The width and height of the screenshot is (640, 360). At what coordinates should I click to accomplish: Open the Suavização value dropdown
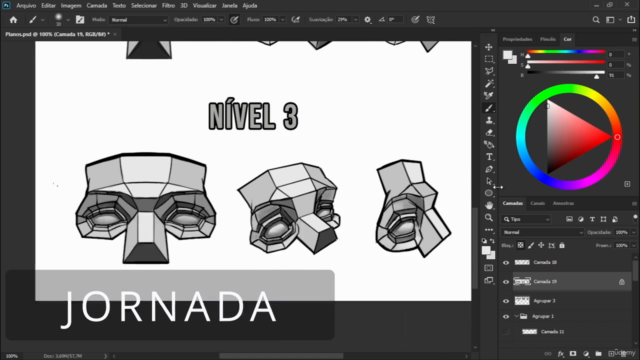pos(356,20)
